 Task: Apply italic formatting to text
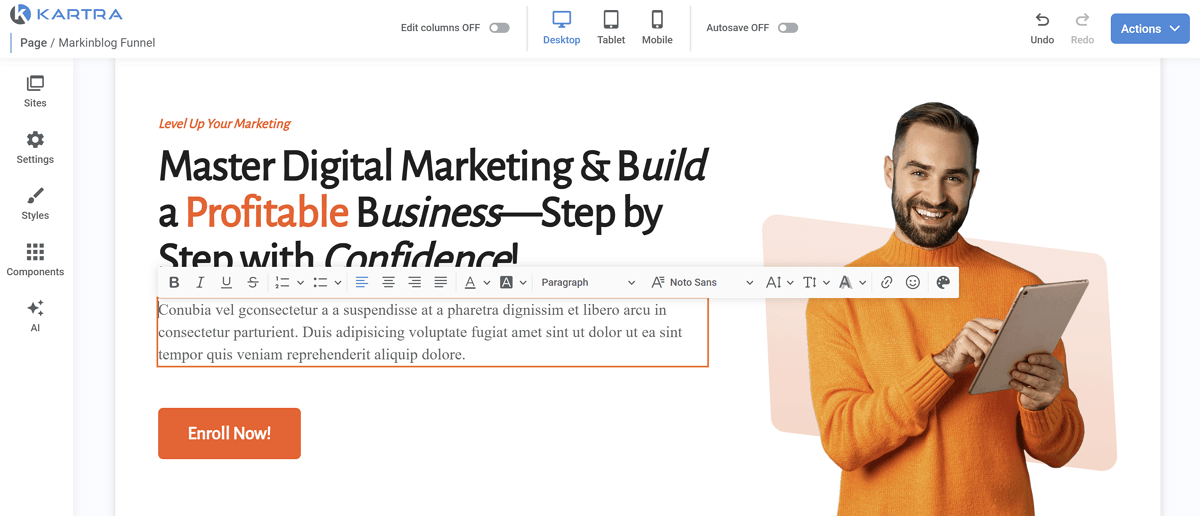(200, 283)
